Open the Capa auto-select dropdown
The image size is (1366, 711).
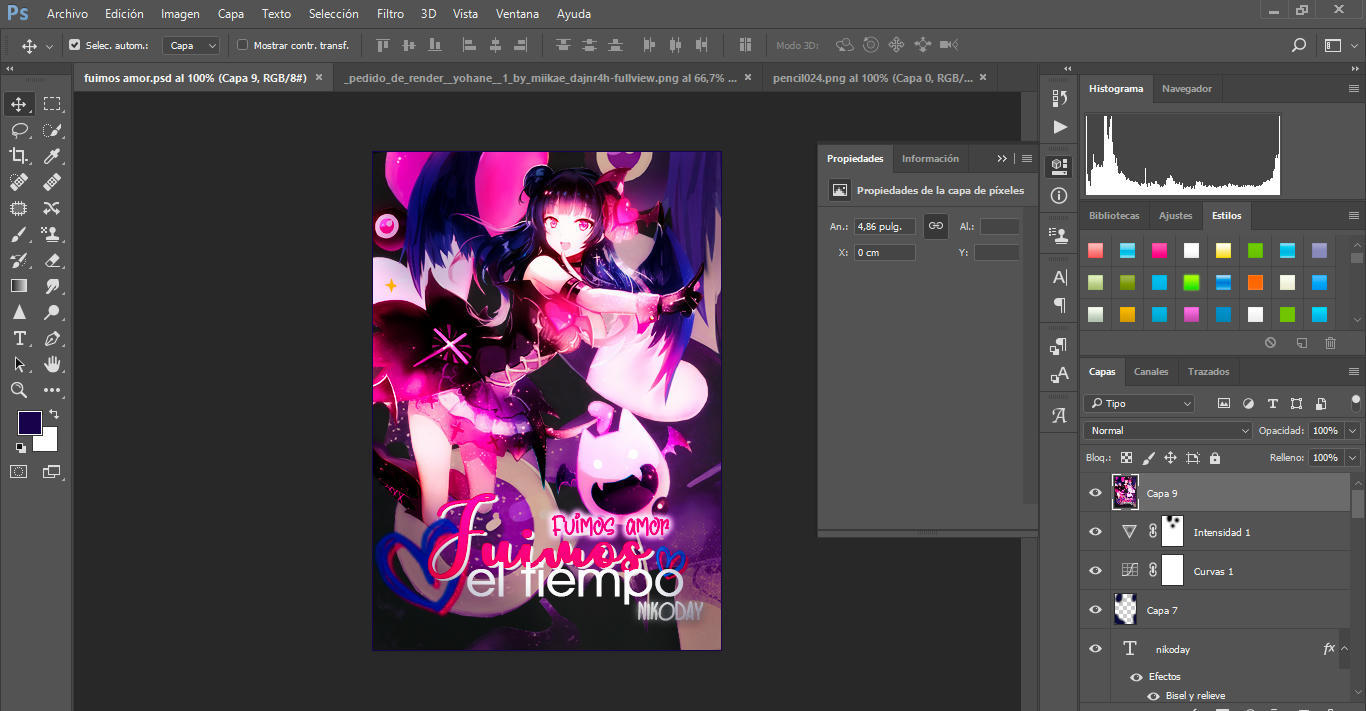tap(191, 45)
